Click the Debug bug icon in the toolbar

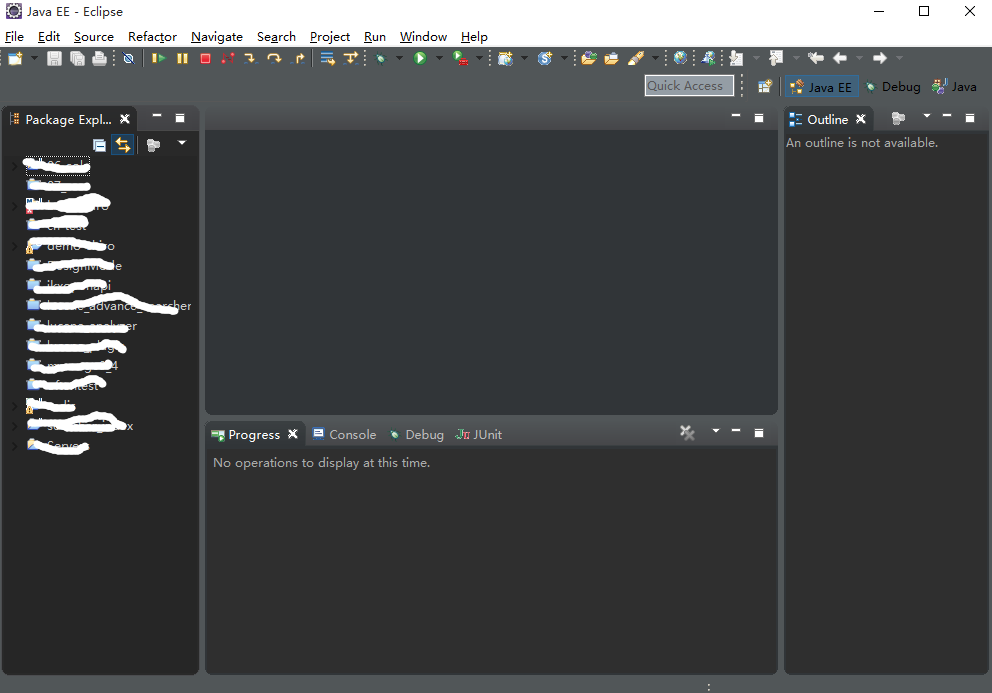(x=380, y=59)
